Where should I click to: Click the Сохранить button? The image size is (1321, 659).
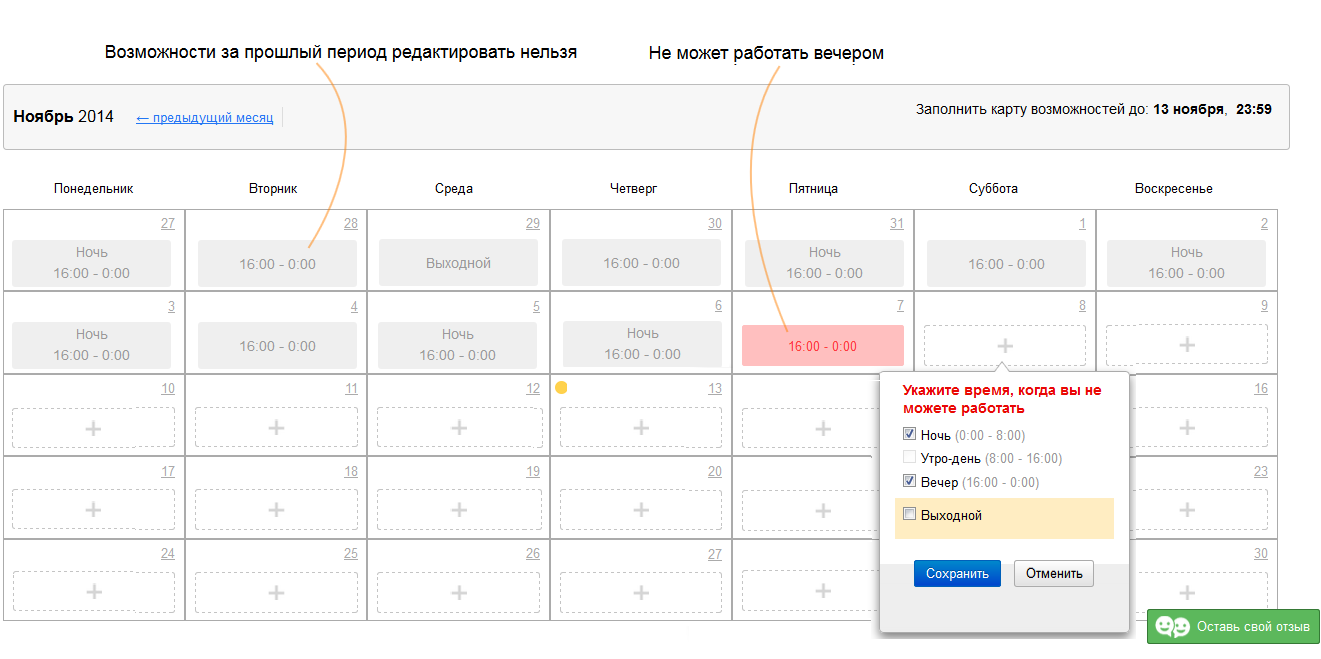(x=957, y=573)
